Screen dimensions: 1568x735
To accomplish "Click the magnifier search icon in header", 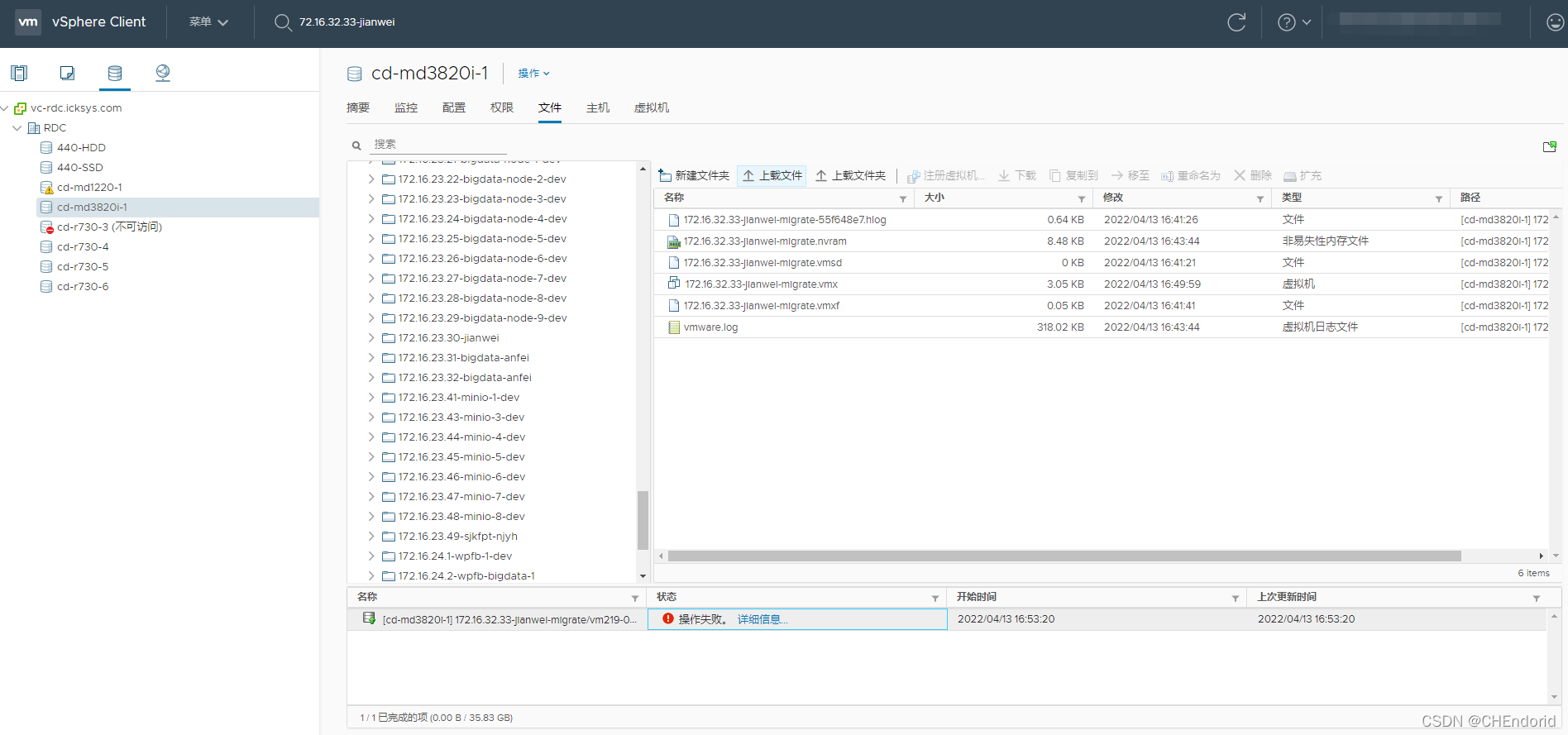I will coord(283,22).
